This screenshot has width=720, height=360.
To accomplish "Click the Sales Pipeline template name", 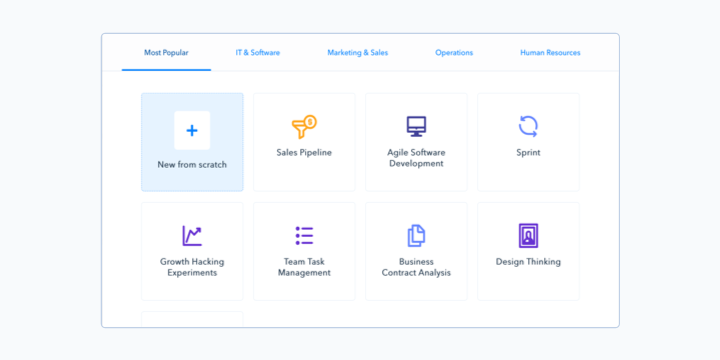I will [x=304, y=152].
